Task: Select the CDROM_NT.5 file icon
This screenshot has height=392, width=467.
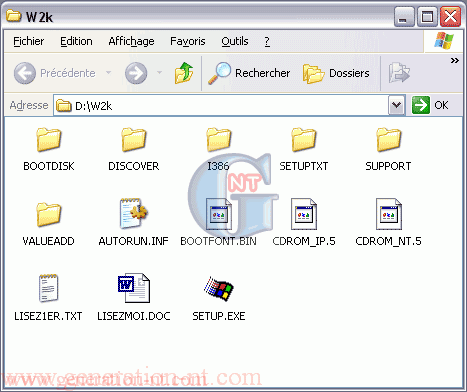Action: 389,214
